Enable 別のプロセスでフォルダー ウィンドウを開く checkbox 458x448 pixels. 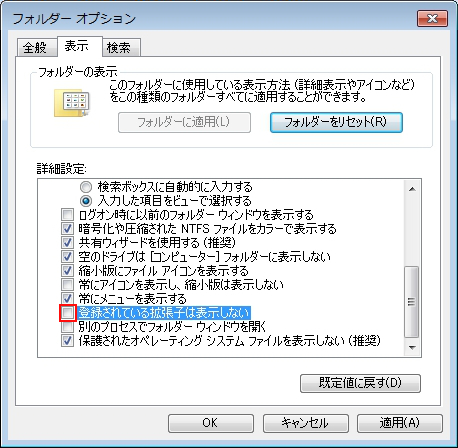pyautogui.click(x=67, y=327)
